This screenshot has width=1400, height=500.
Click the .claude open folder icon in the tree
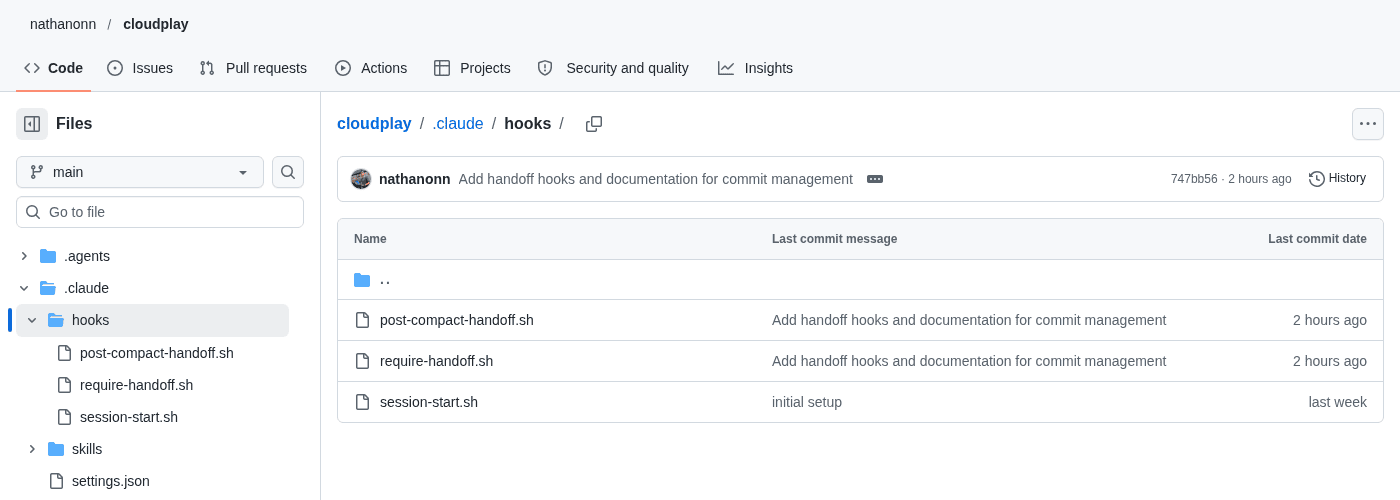click(x=48, y=288)
